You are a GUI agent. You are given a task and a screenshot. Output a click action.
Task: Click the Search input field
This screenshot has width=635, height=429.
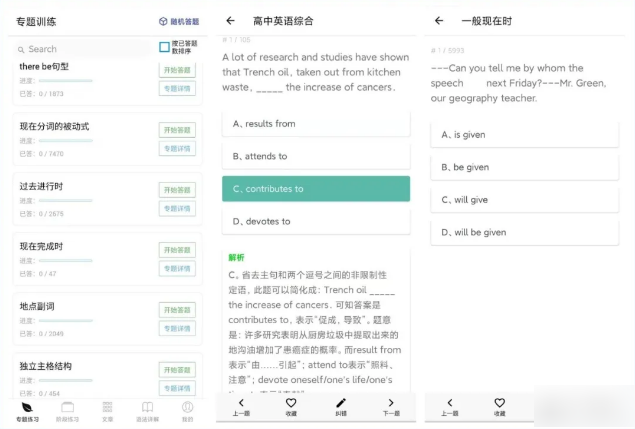coord(83,49)
